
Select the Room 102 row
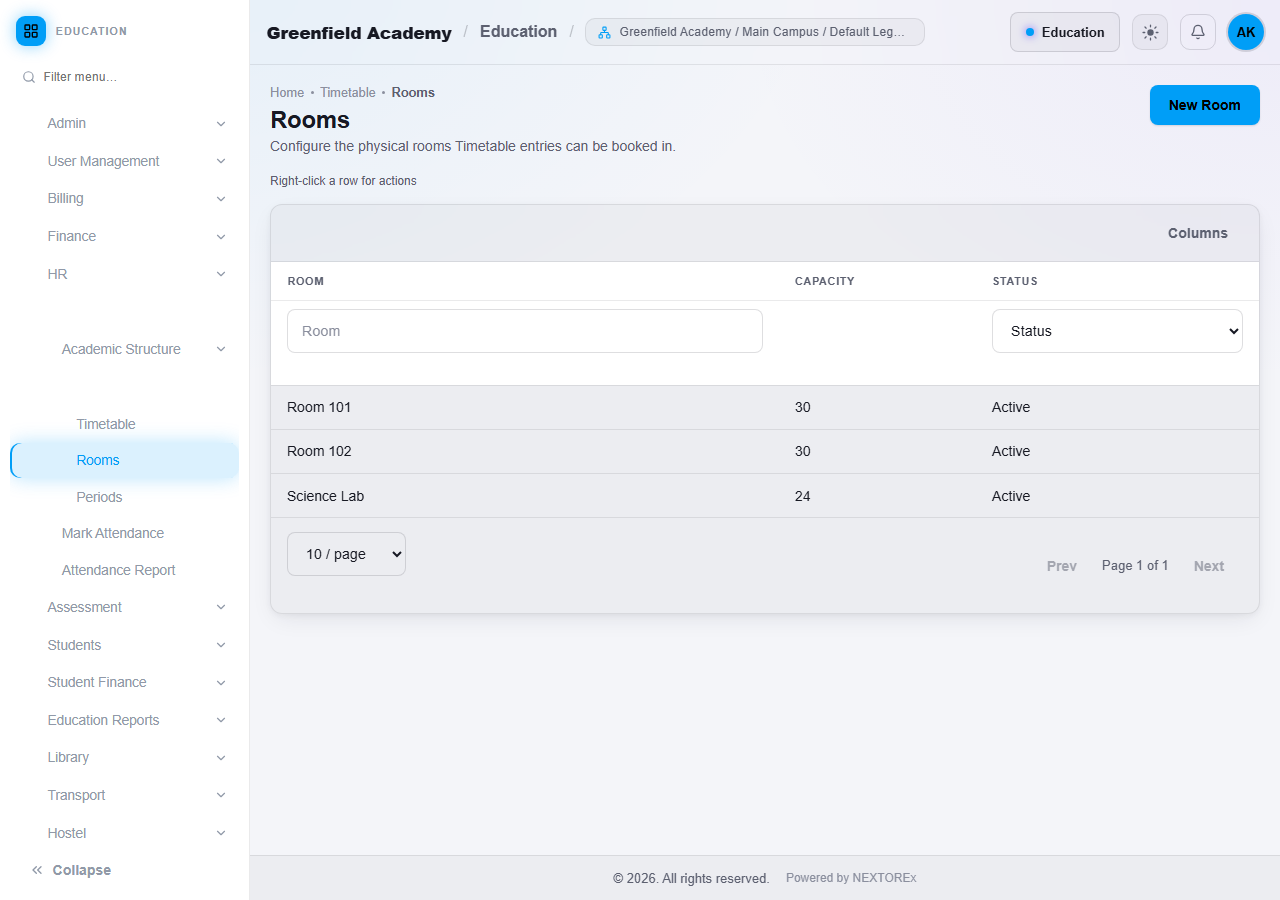pyautogui.click(x=765, y=451)
